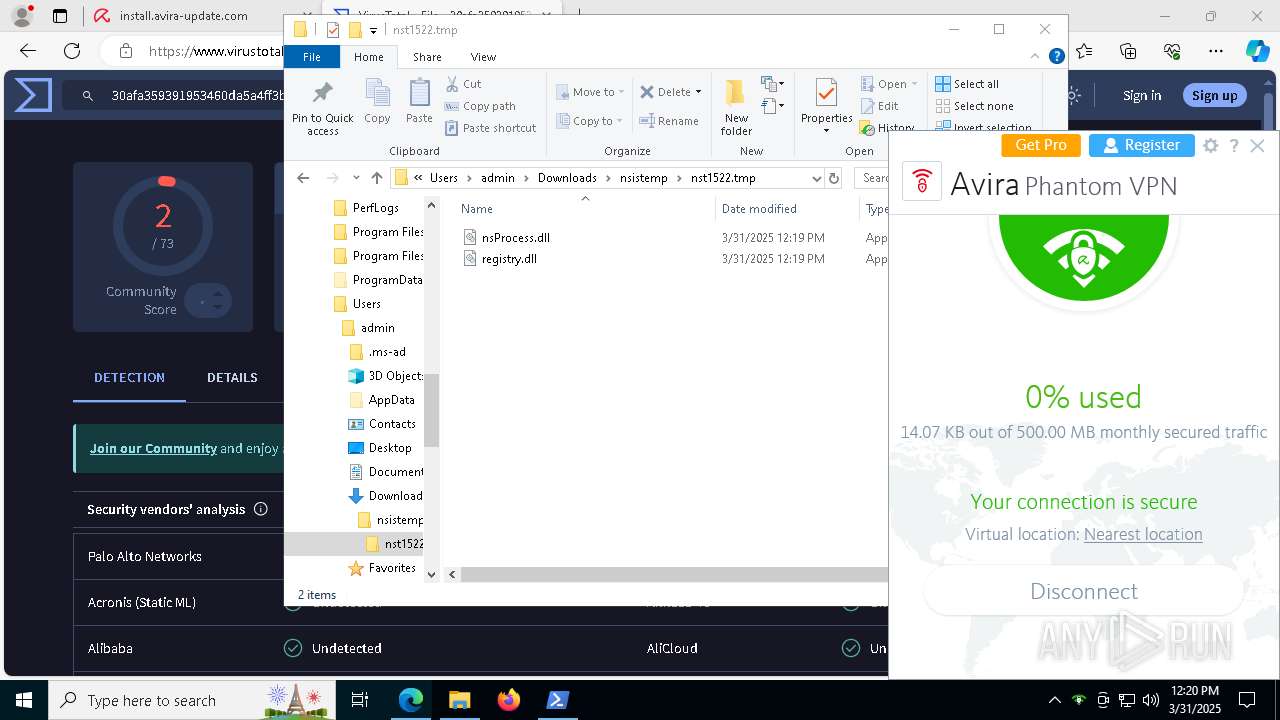This screenshot has height=720, width=1280.
Task: Refresh the Explorer address bar location
Action: point(834,178)
